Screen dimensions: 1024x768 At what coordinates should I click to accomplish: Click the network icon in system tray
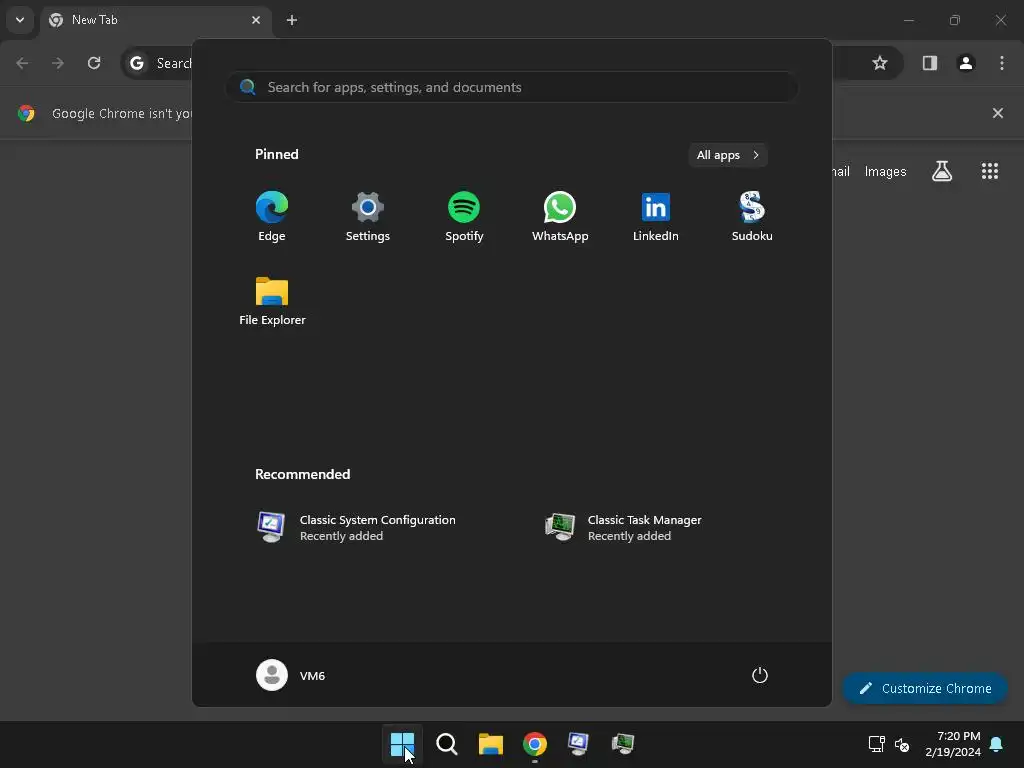tap(876, 744)
